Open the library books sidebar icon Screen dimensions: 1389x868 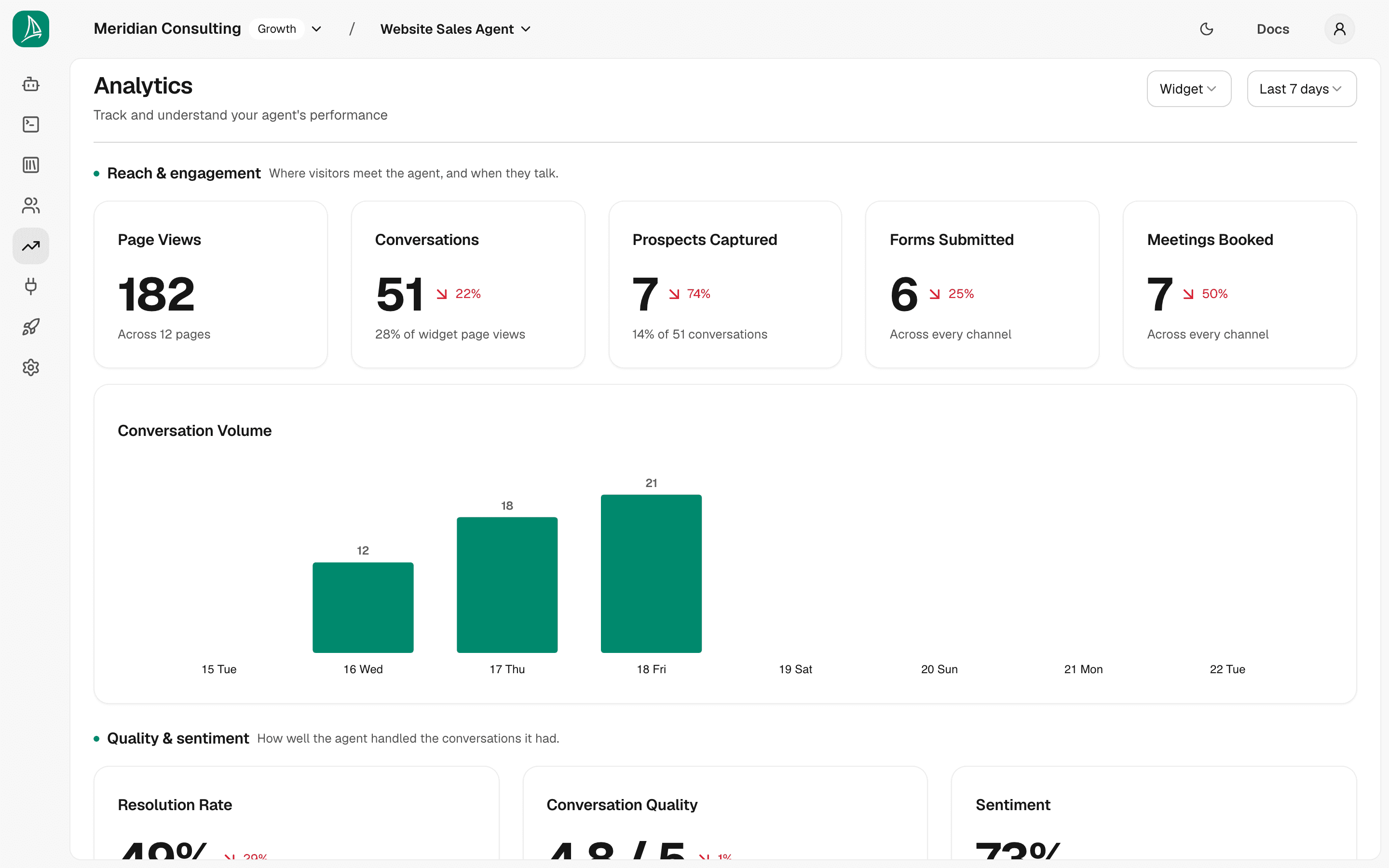(x=31, y=165)
